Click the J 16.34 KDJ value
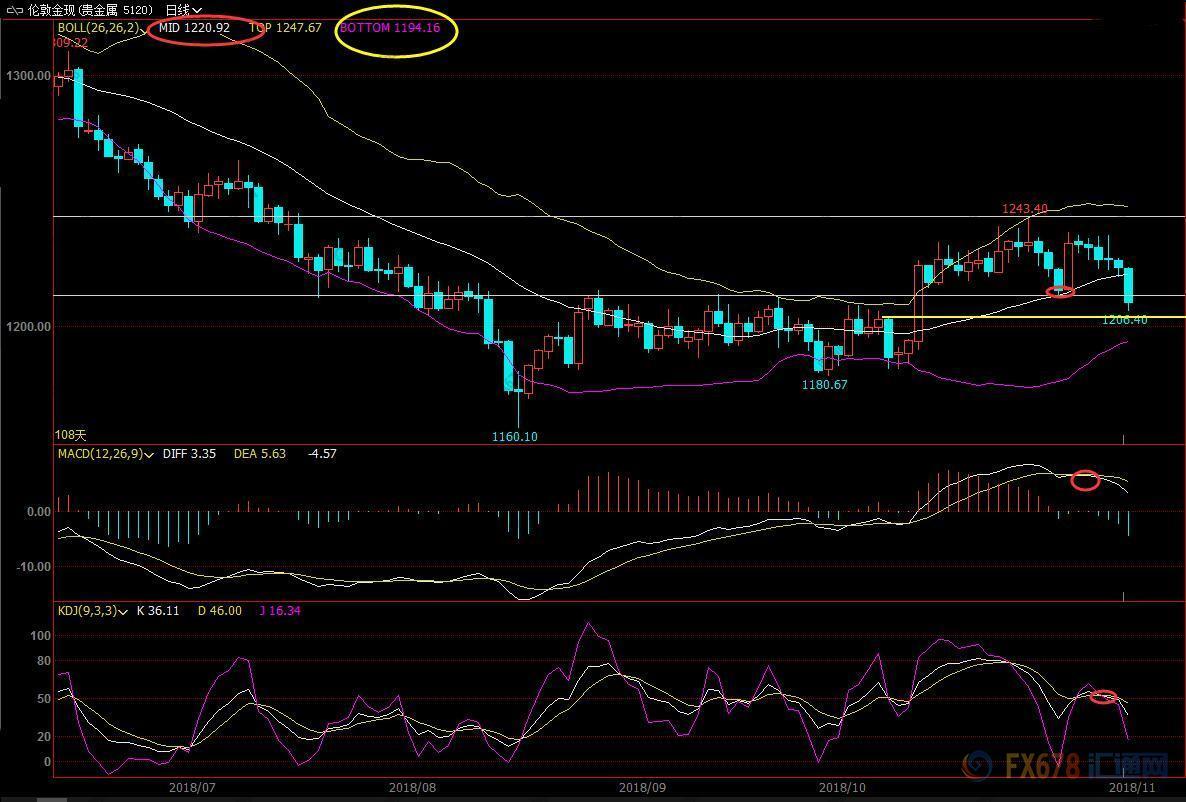1186x802 pixels. pos(280,611)
